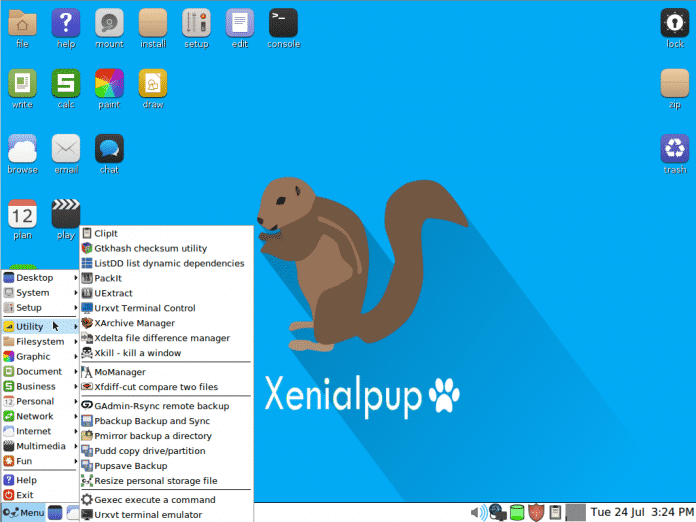Select Gtkhash checksum utility entry

click(150, 248)
